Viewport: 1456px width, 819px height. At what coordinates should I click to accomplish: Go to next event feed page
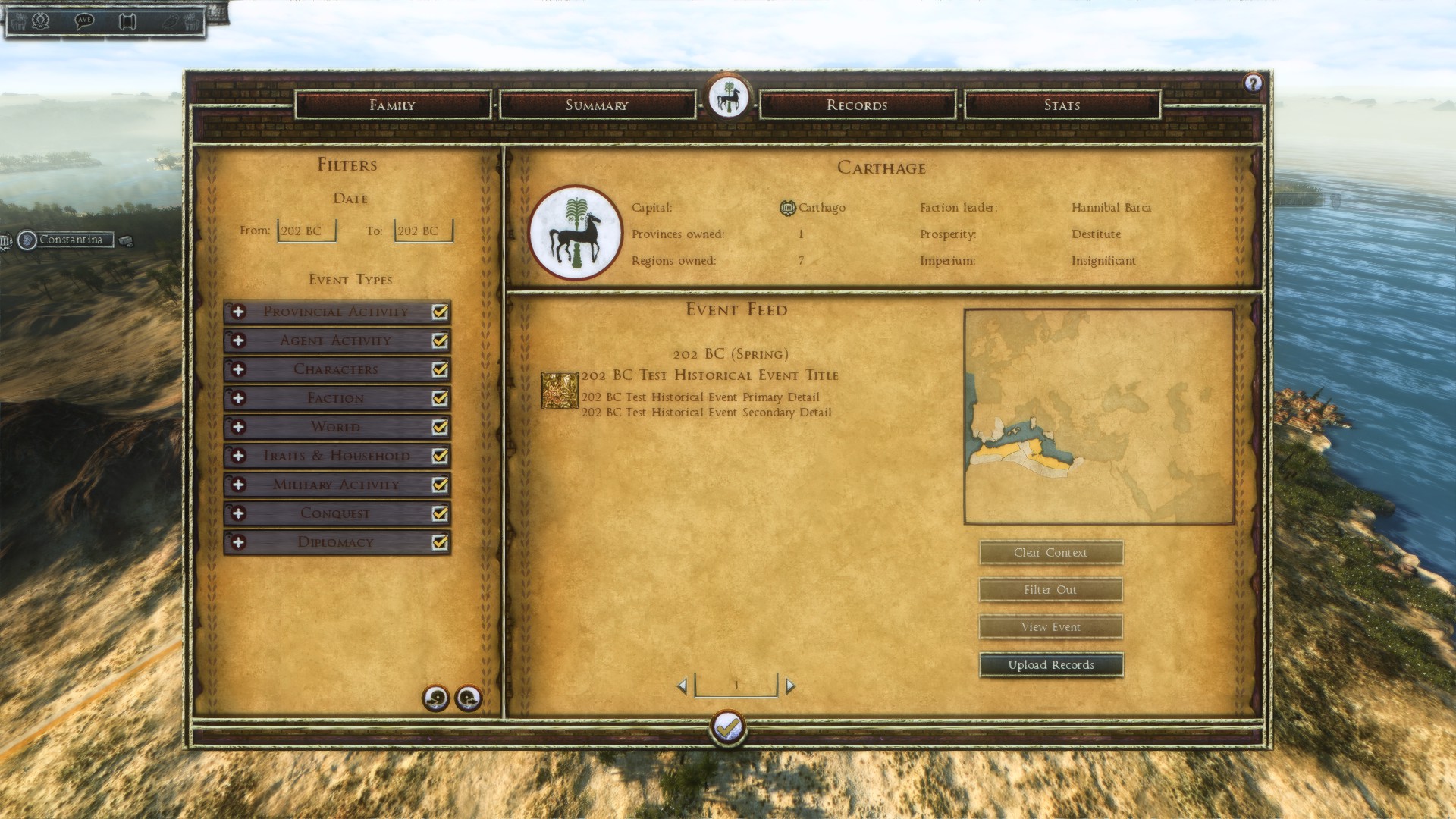[790, 686]
